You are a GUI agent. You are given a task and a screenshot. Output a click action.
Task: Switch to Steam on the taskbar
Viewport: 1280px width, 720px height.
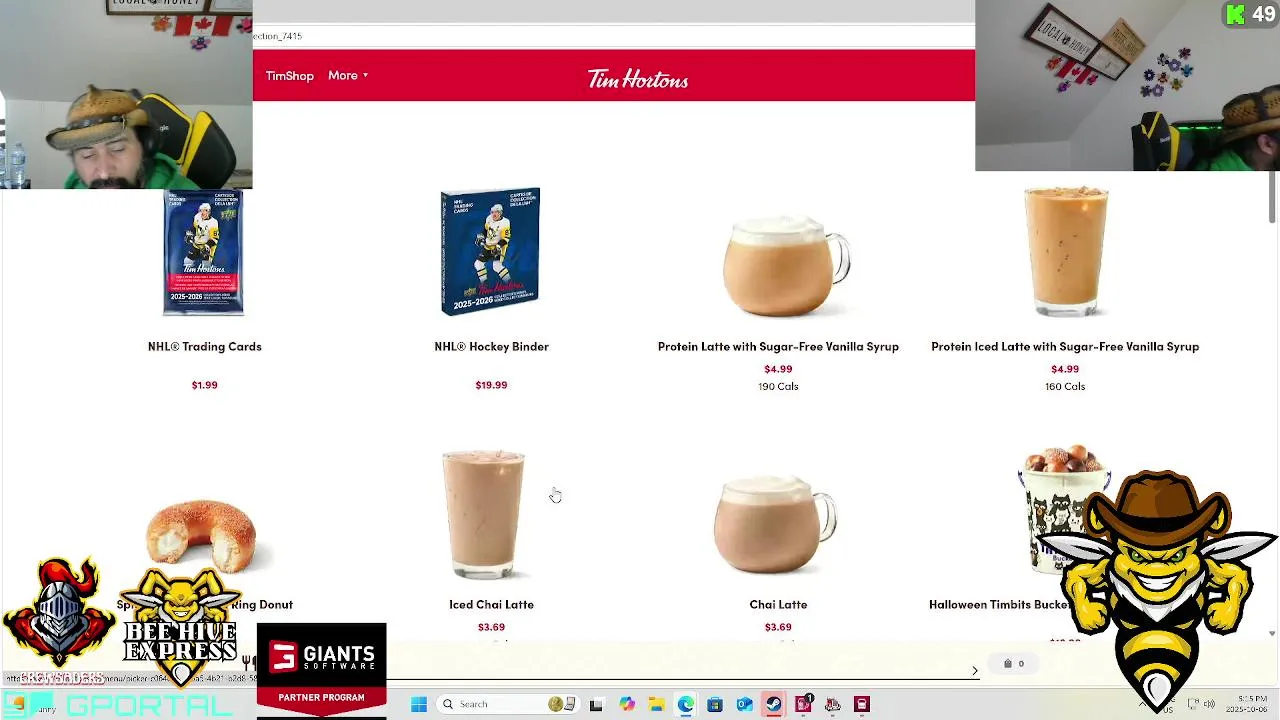coord(773,704)
